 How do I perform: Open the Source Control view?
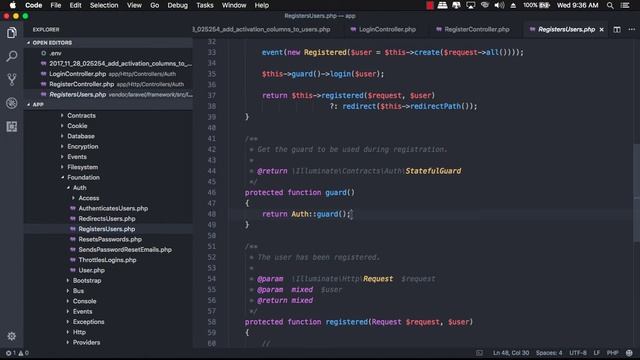pos(11,79)
